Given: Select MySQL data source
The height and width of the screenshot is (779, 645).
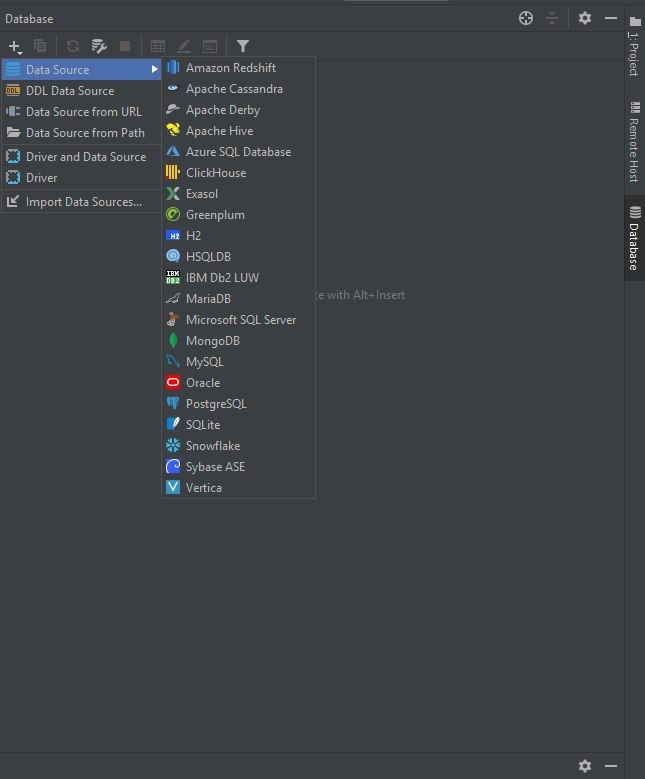Looking at the screenshot, I should (239, 362).
